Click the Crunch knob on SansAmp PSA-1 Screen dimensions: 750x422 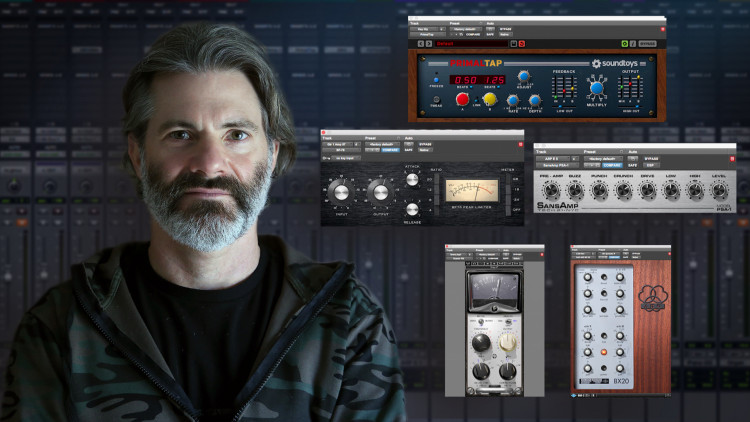(x=623, y=191)
